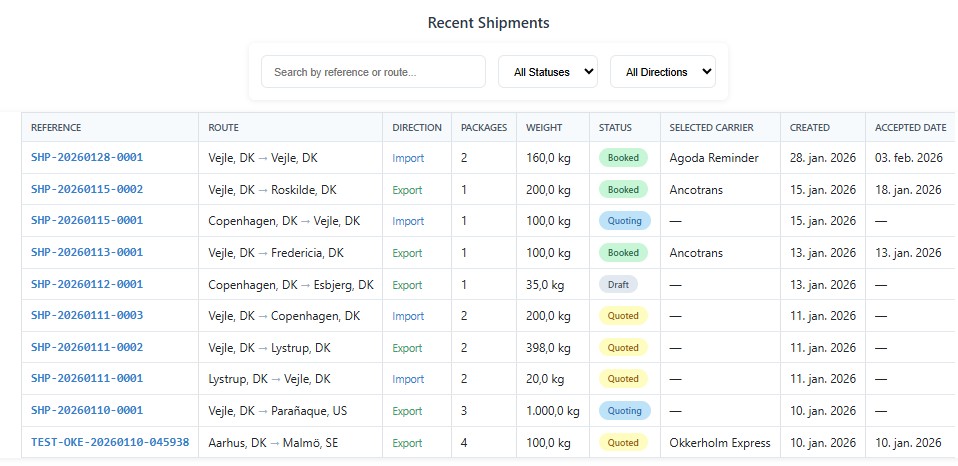Click the Accepted Date column header
The height and width of the screenshot is (466, 958).
coord(910,128)
